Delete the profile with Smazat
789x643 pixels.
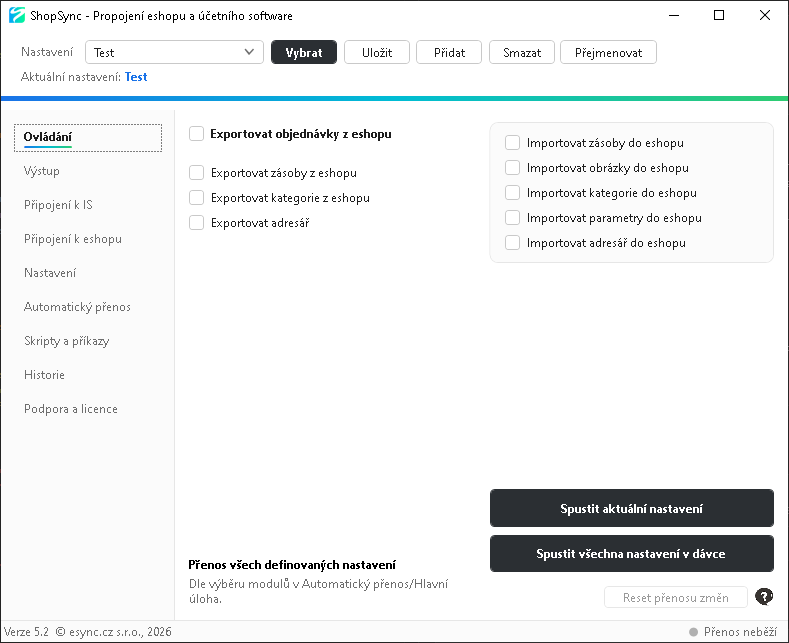(522, 52)
